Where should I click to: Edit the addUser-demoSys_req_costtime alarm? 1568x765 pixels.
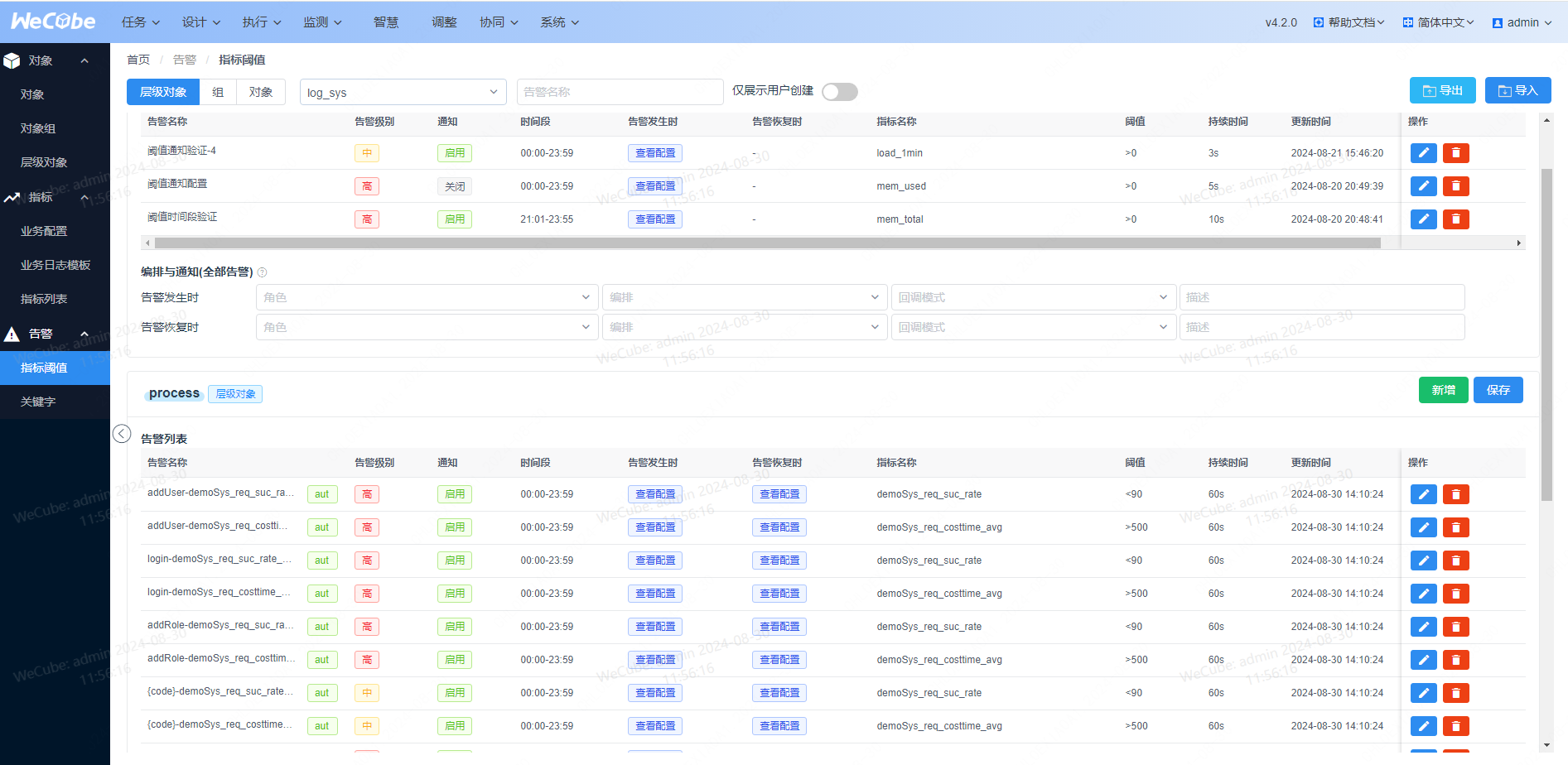click(x=1423, y=527)
